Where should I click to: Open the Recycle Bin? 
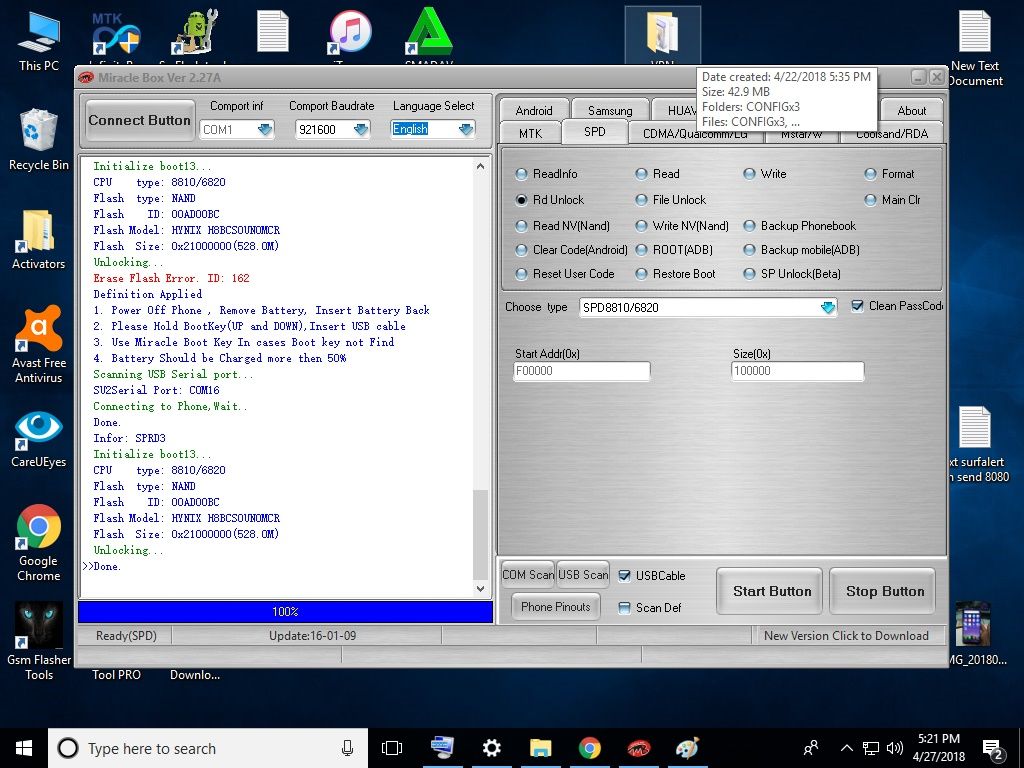click(39, 140)
